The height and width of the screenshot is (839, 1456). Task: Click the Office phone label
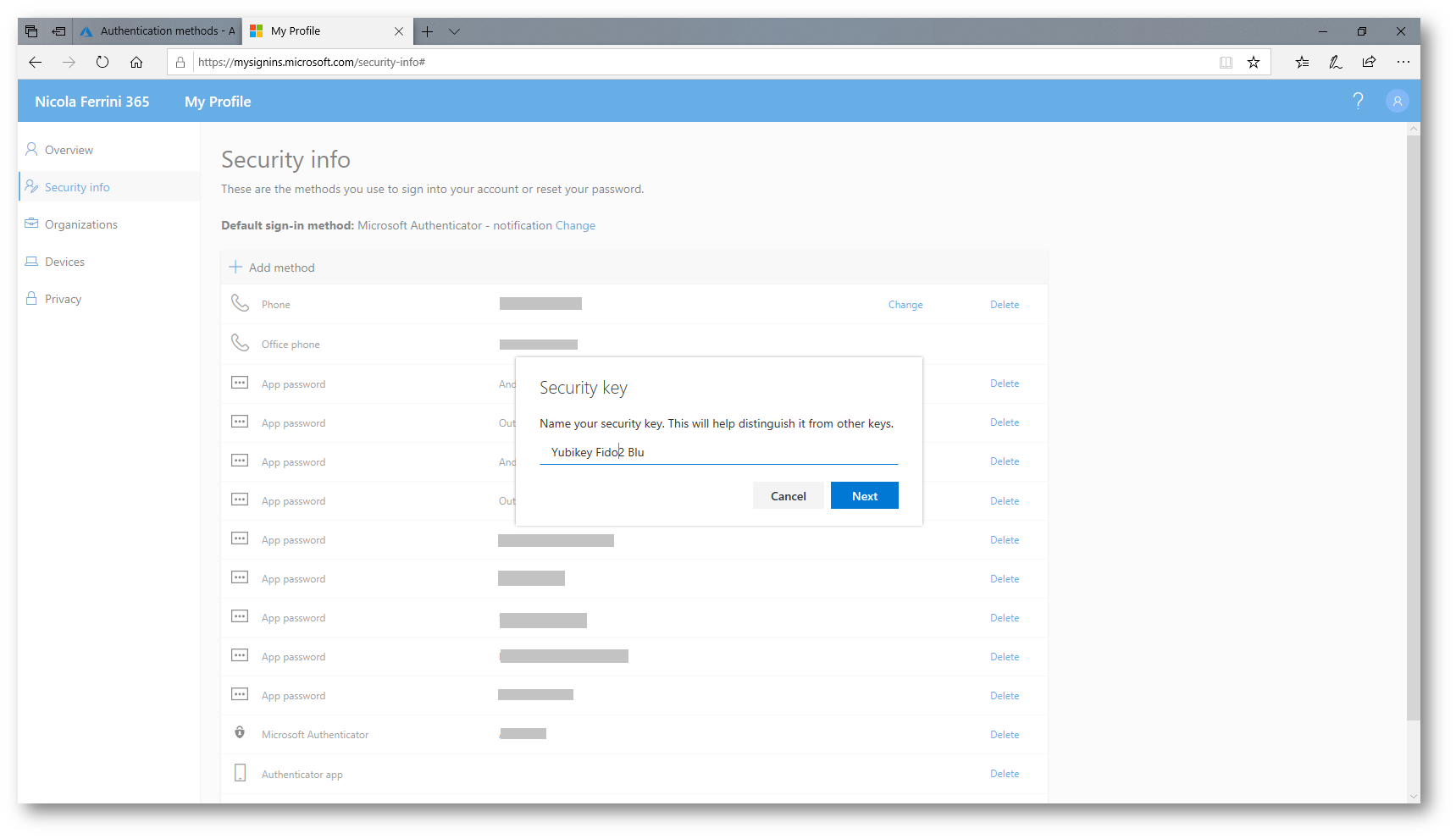click(x=291, y=345)
